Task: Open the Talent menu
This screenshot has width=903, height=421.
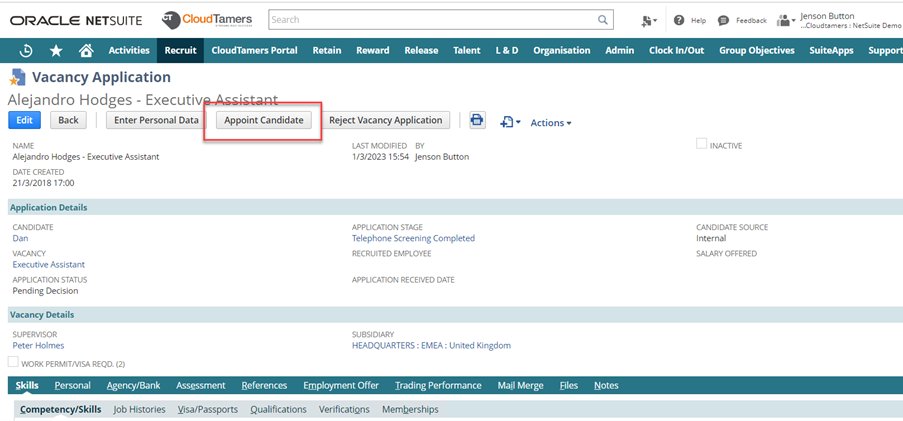Action: click(466, 51)
